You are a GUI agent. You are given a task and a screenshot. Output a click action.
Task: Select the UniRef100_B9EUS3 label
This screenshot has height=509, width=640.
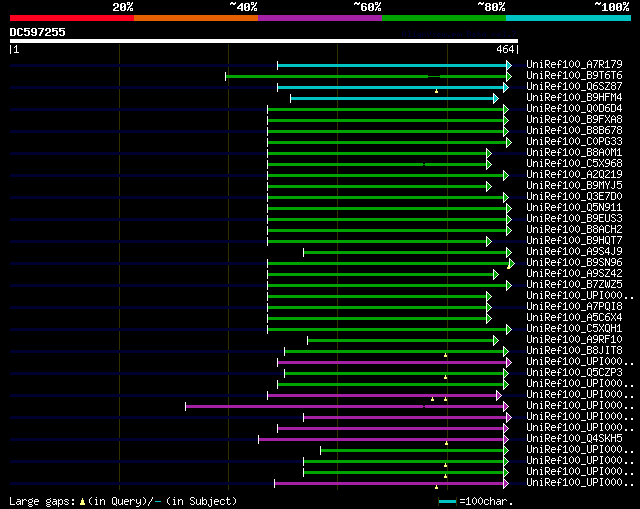574,219
